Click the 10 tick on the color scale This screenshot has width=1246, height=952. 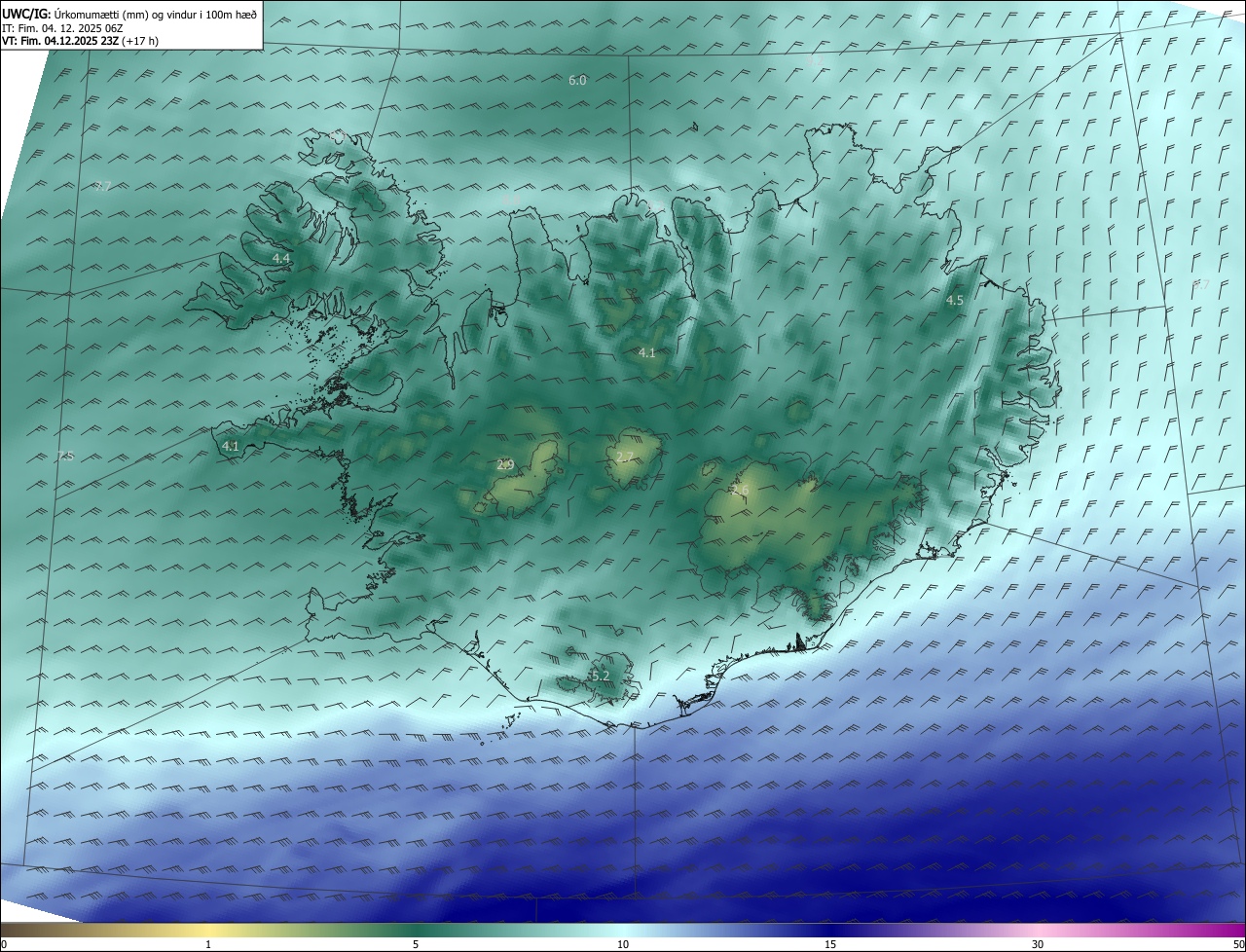pyautogui.click(x=623, y=945)
